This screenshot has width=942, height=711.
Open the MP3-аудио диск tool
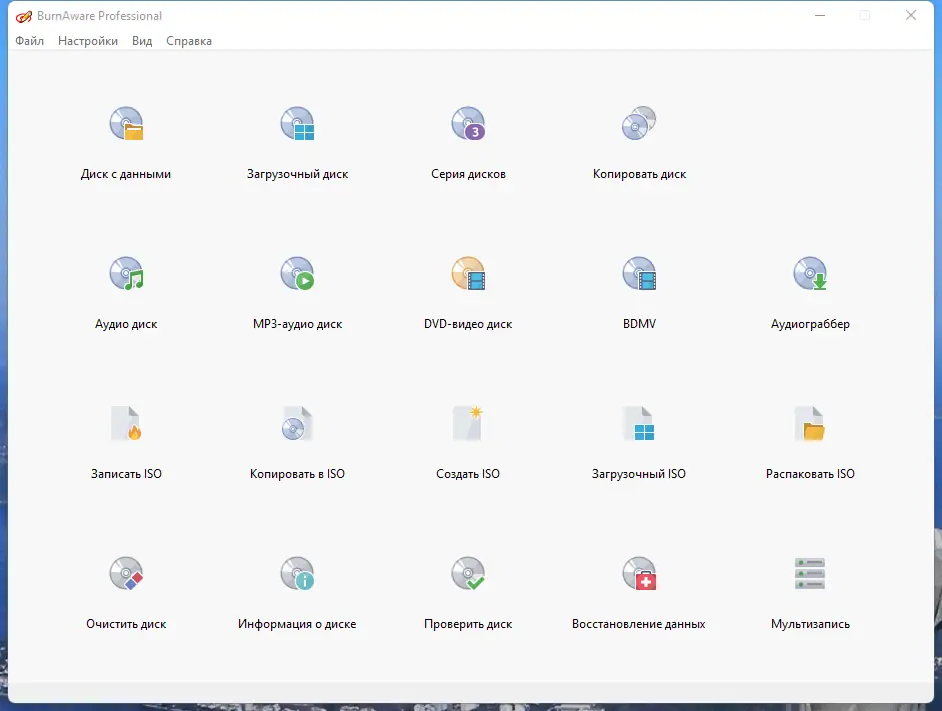click(297, 290)
